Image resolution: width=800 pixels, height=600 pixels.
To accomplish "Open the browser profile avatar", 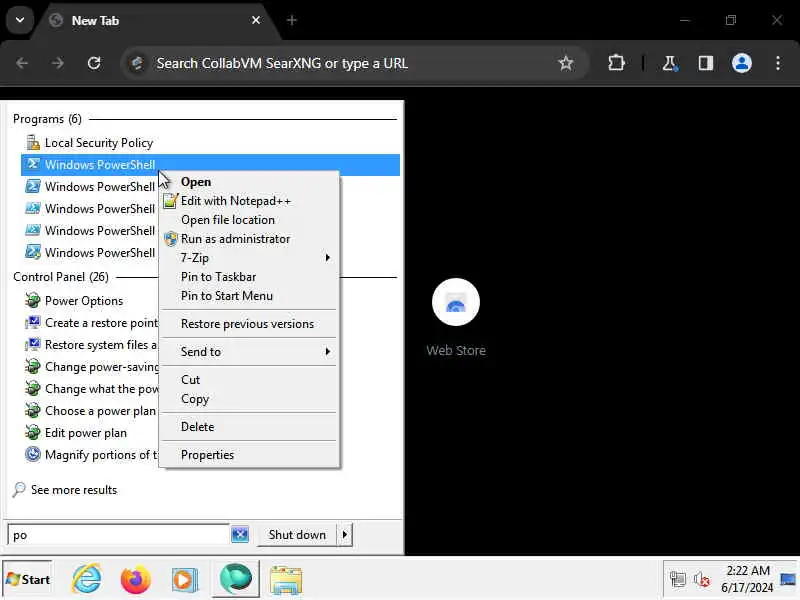I will point(741,63).
